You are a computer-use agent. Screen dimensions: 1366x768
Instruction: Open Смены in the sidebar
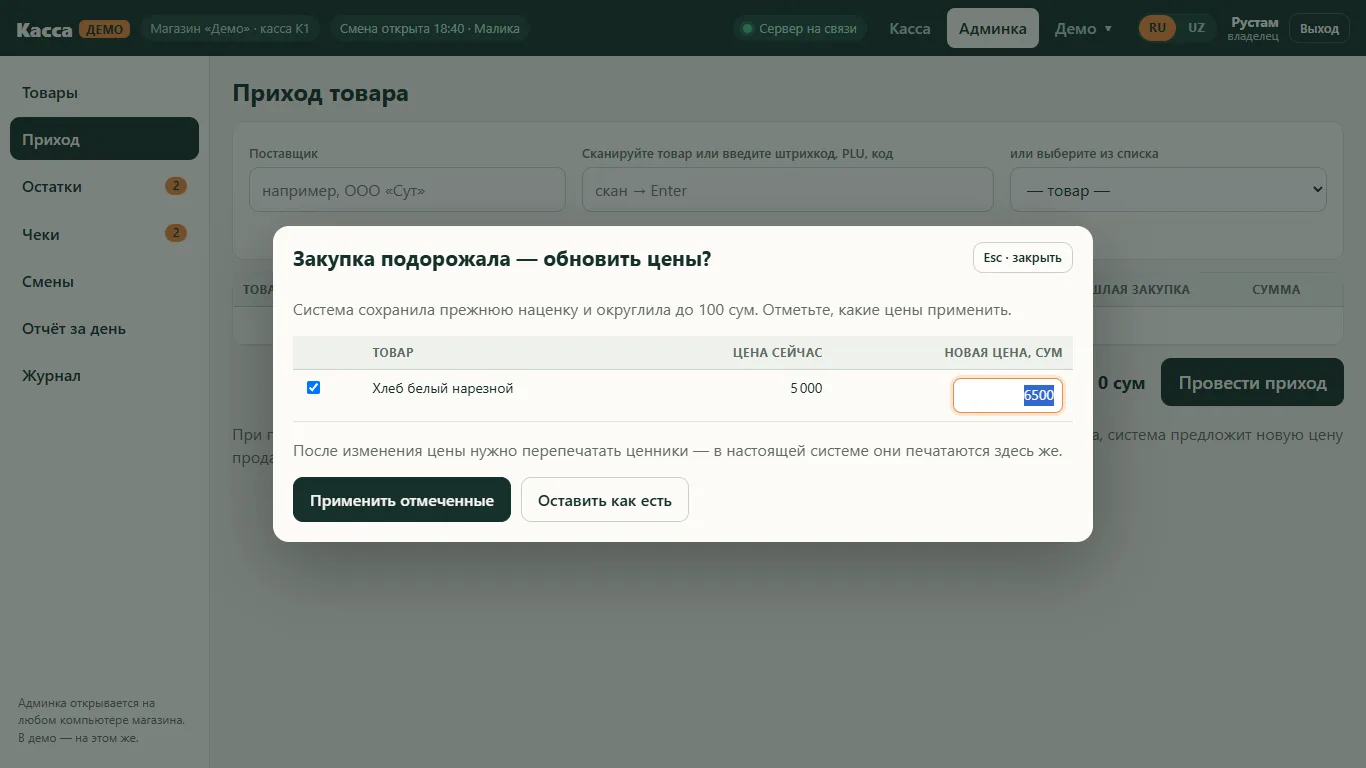point(104,281)
